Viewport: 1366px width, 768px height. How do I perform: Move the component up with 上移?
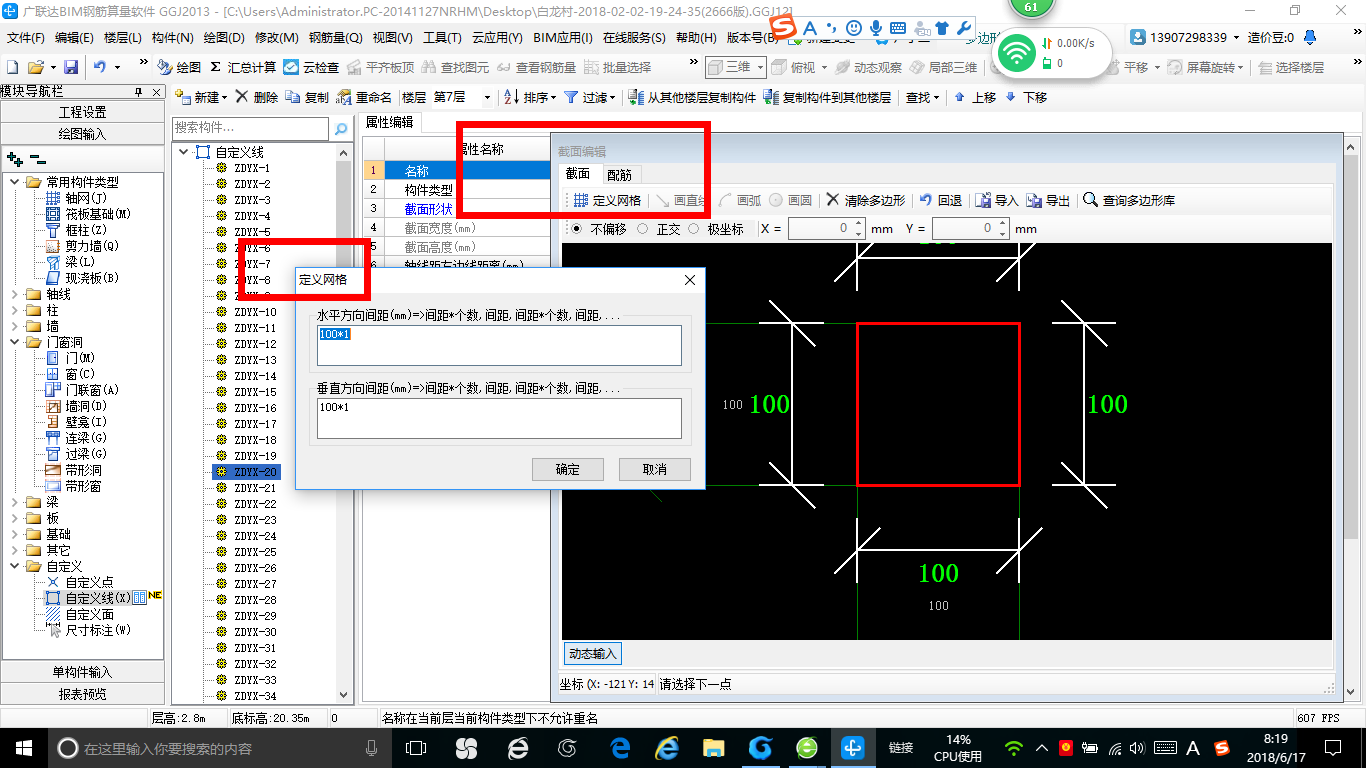975,97
